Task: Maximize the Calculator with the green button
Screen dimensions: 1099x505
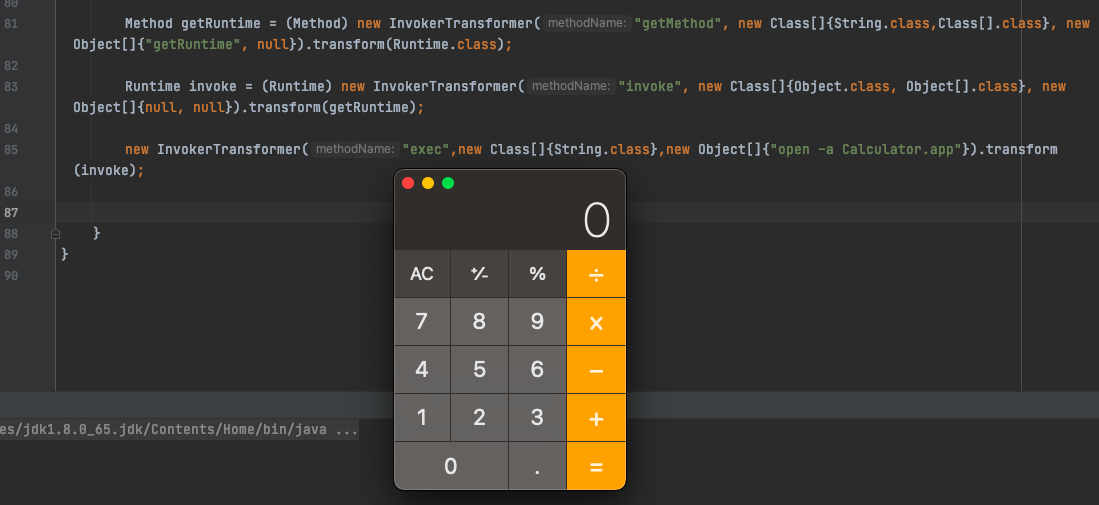Action: coord(448,184)
